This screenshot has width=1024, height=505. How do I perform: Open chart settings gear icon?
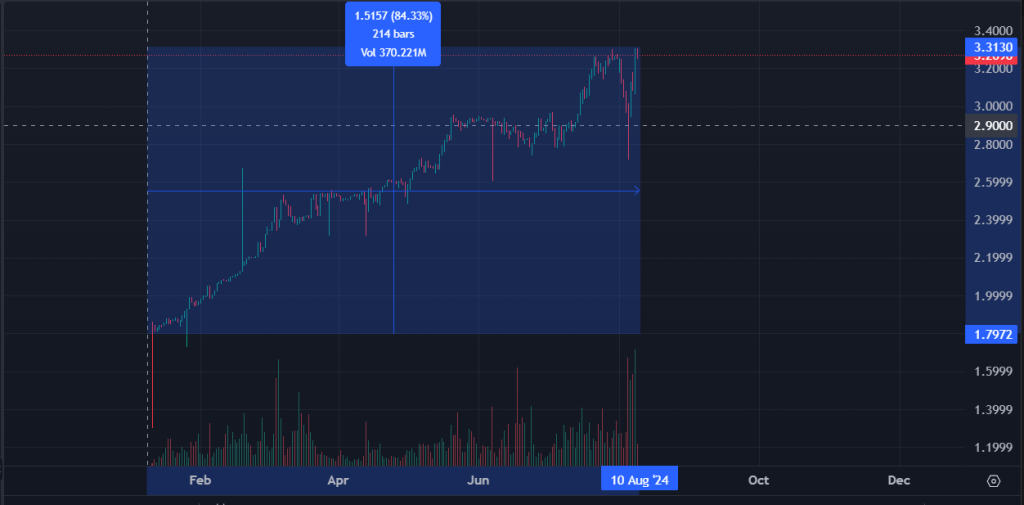click(x=993, y=480)
